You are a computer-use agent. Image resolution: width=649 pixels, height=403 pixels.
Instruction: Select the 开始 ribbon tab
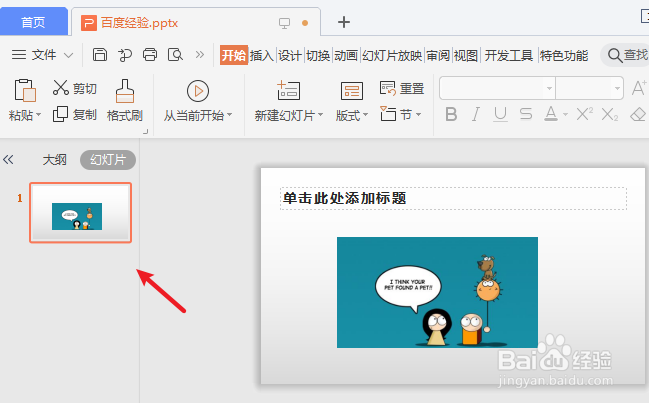tap(234, 55)
